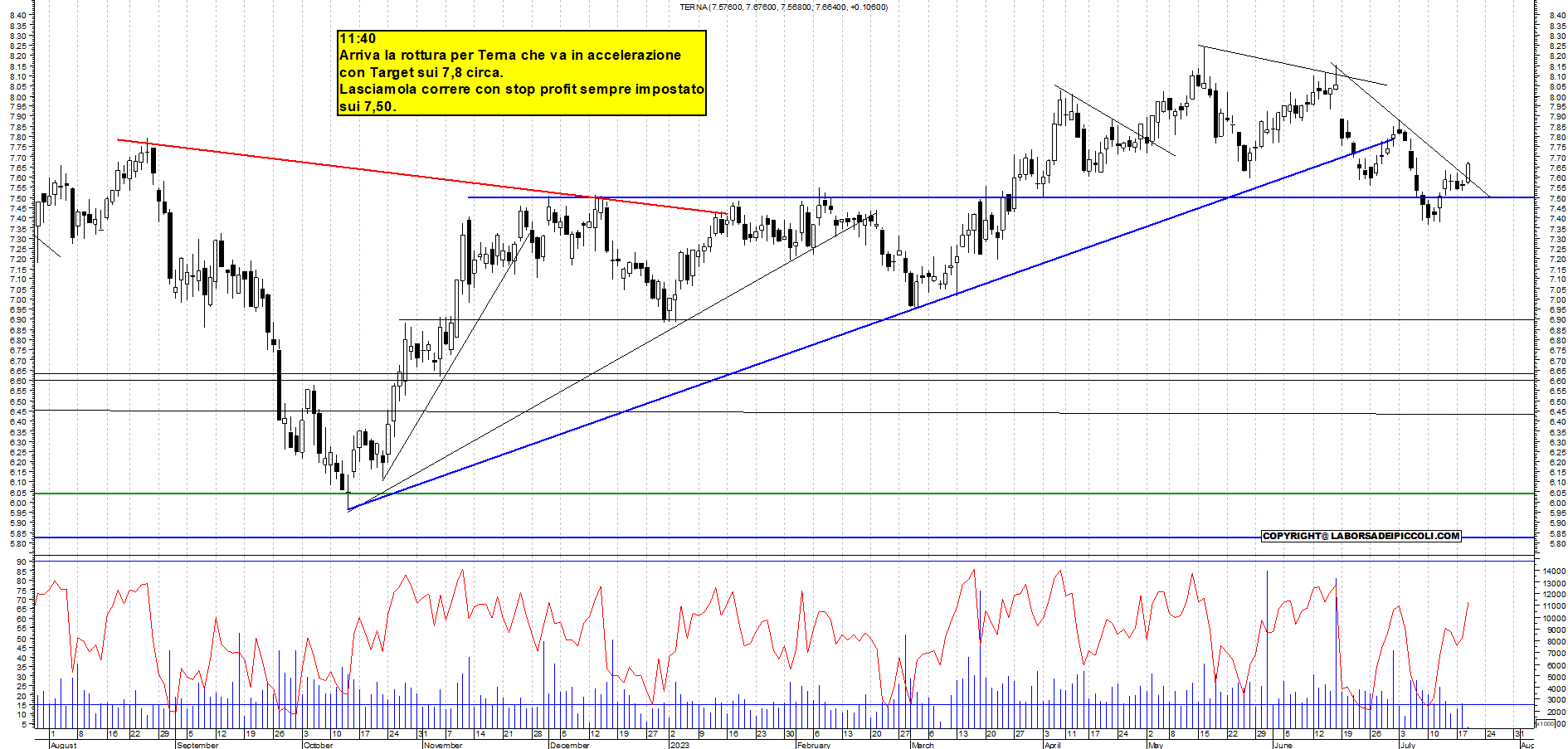Viewport: 1568px width, 749px height.
Task: Click the 'December' month label
Action: click(x=570, y=745)
